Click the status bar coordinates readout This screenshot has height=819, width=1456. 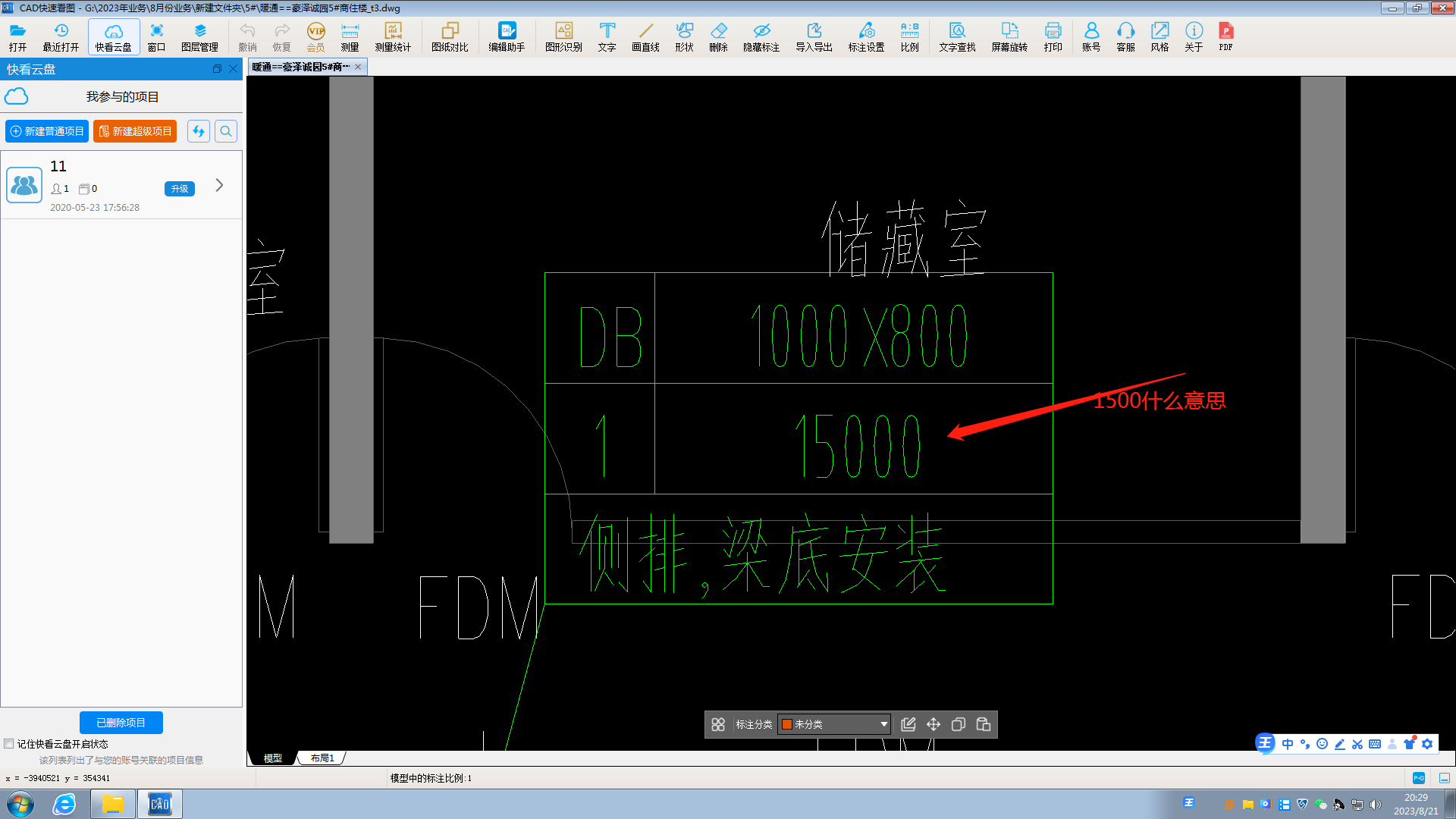(58, 778)
